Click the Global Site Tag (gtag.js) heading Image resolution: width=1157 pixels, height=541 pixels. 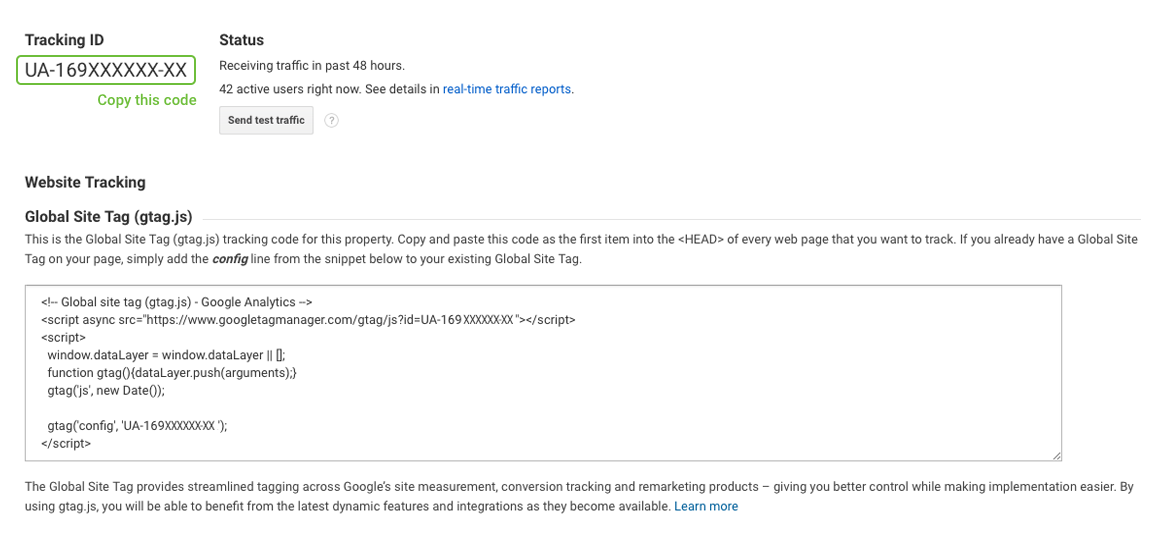[x=108, y=216]
